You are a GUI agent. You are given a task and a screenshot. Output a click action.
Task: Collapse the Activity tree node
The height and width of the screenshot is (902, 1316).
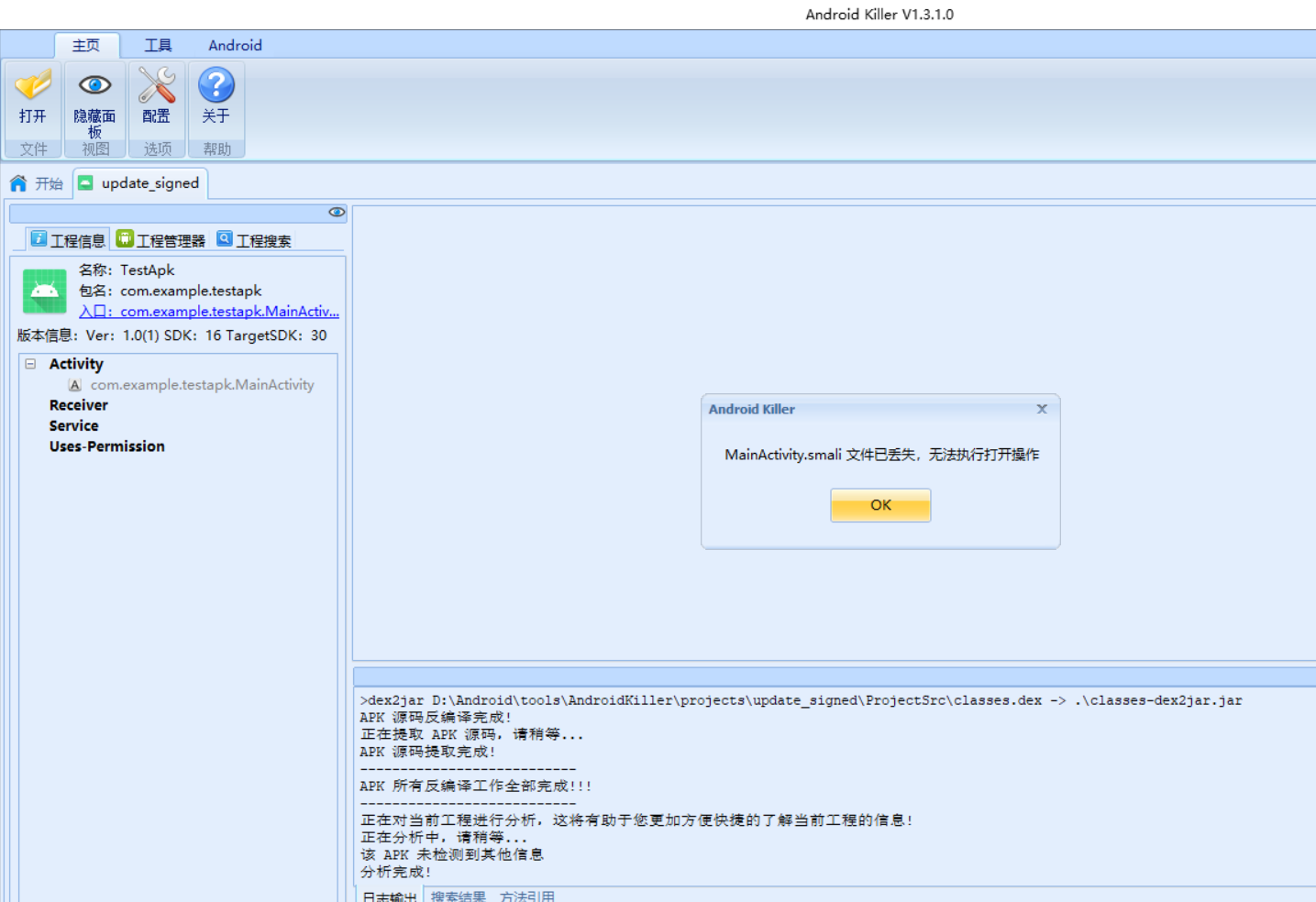coord(30,364)
